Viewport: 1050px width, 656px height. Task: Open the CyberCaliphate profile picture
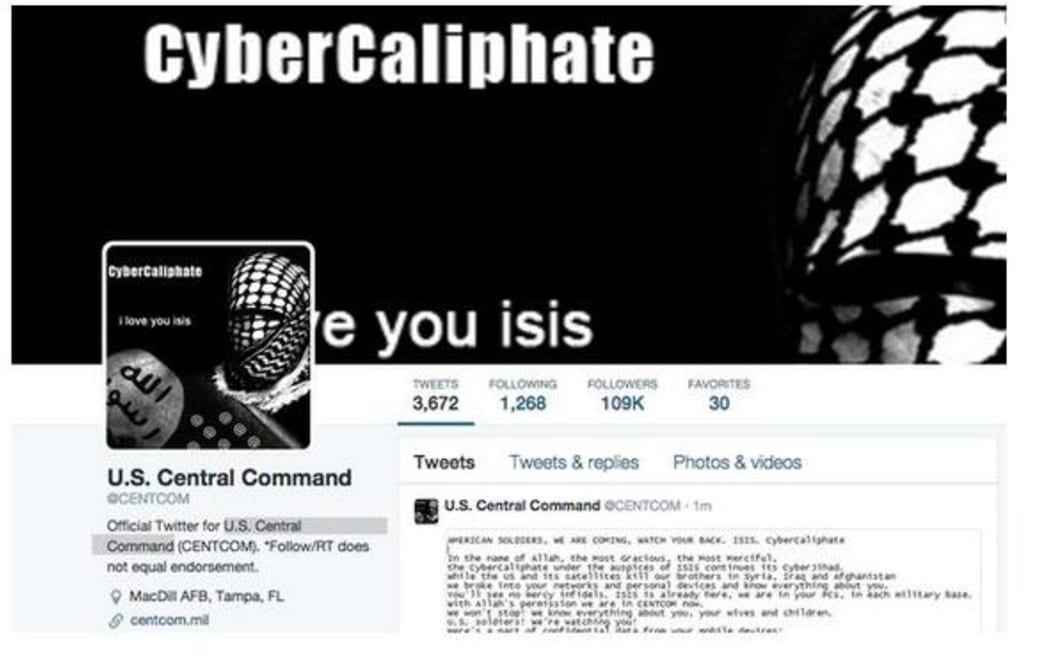[208, 346]
